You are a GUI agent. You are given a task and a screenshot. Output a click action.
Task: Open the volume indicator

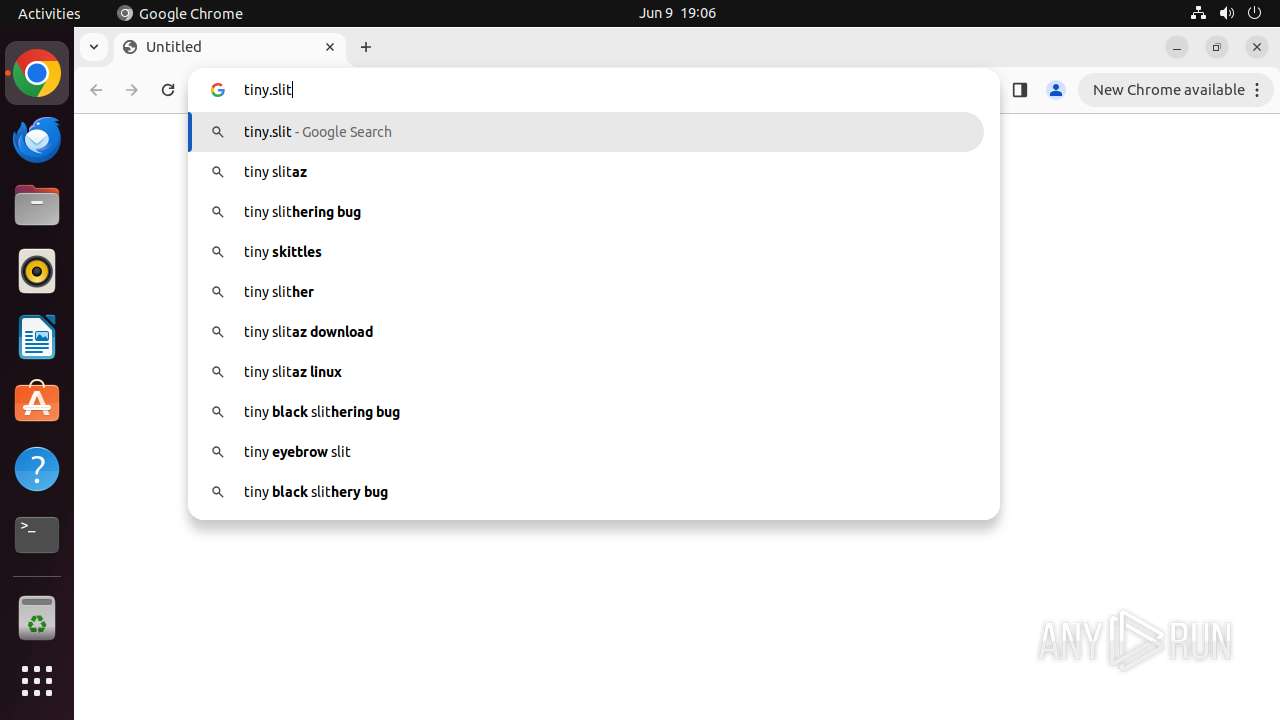pyautogui.click(x=1227, y=13)
